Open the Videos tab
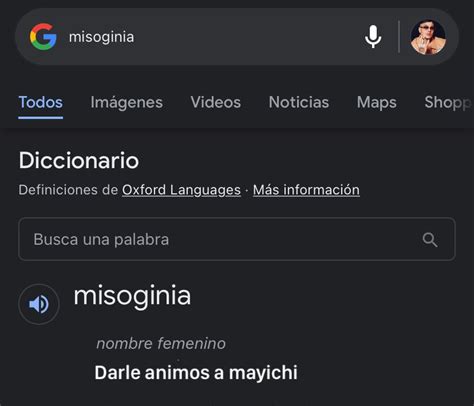This screenshot has width=474, height=406. coord(216,102)
